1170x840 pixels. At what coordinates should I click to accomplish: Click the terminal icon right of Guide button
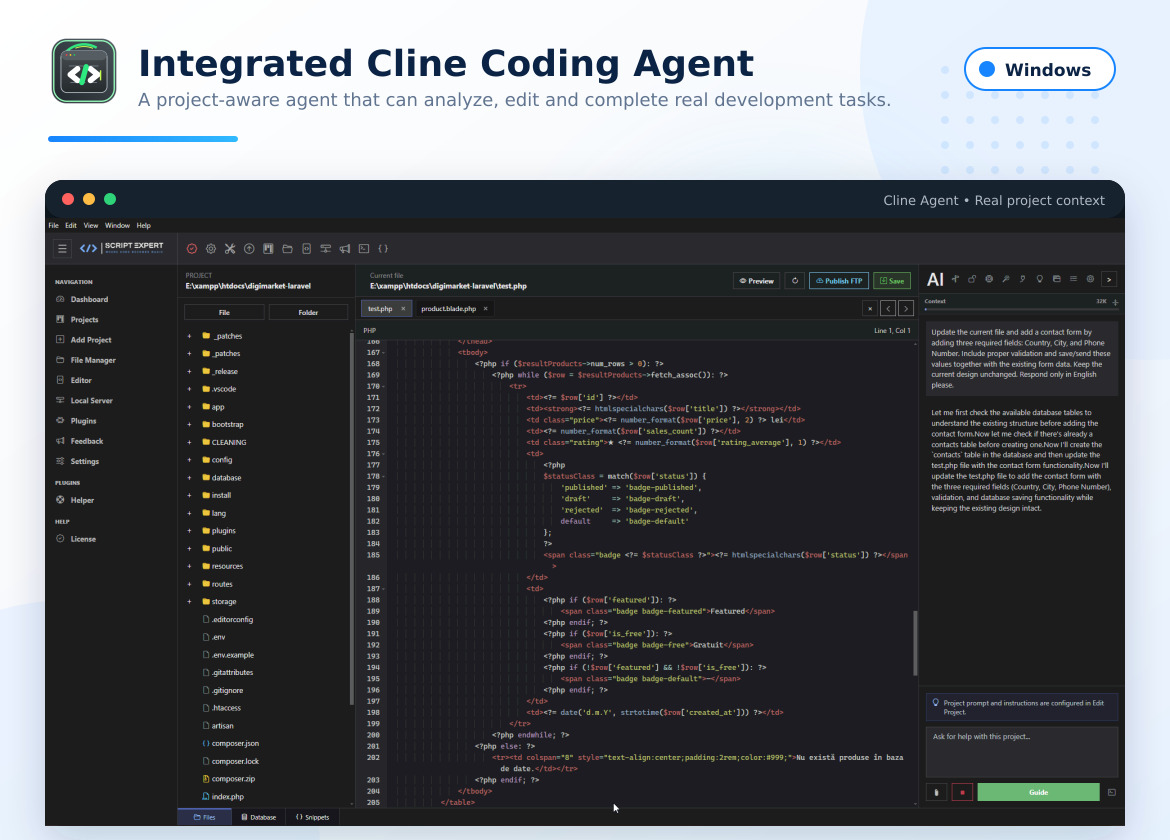(1112, 792)
